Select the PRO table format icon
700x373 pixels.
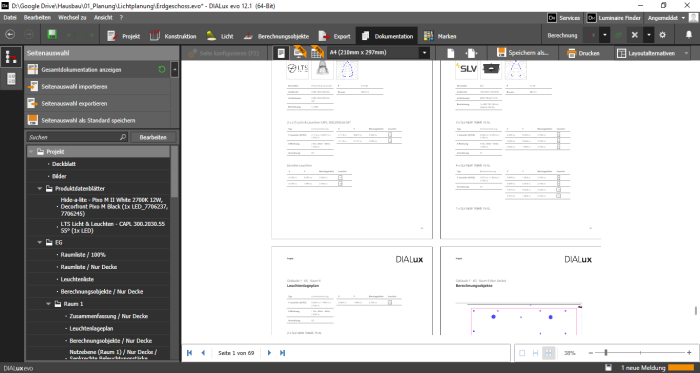(317, 53)
